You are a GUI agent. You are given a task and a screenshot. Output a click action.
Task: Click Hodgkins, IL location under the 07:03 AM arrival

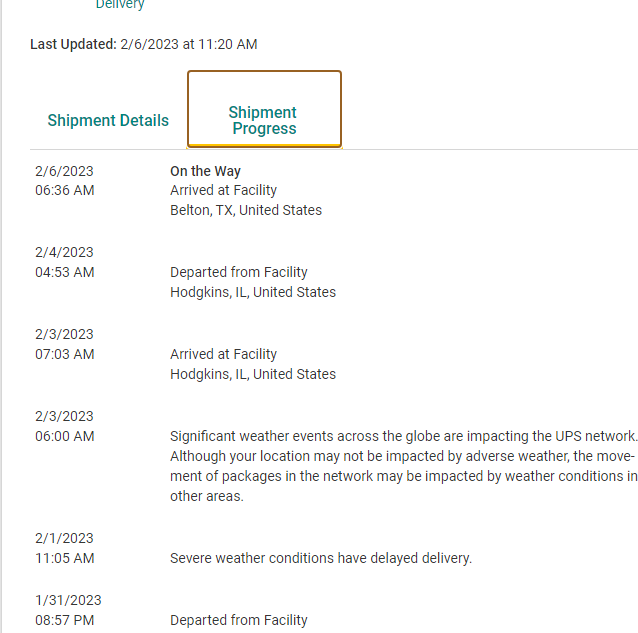[253, 374]
